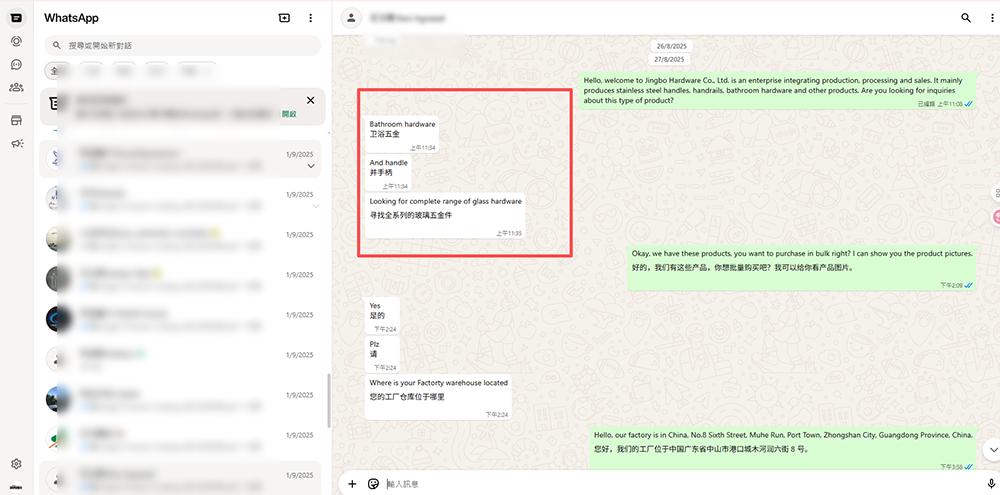Viewport: 1000px width, 495px height.
Task: Focus the message input box
Action: (682, 484)
